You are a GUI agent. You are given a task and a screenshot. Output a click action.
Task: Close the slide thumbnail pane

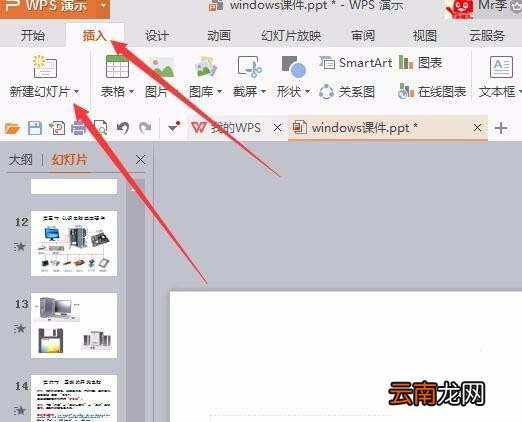(141, 160)
